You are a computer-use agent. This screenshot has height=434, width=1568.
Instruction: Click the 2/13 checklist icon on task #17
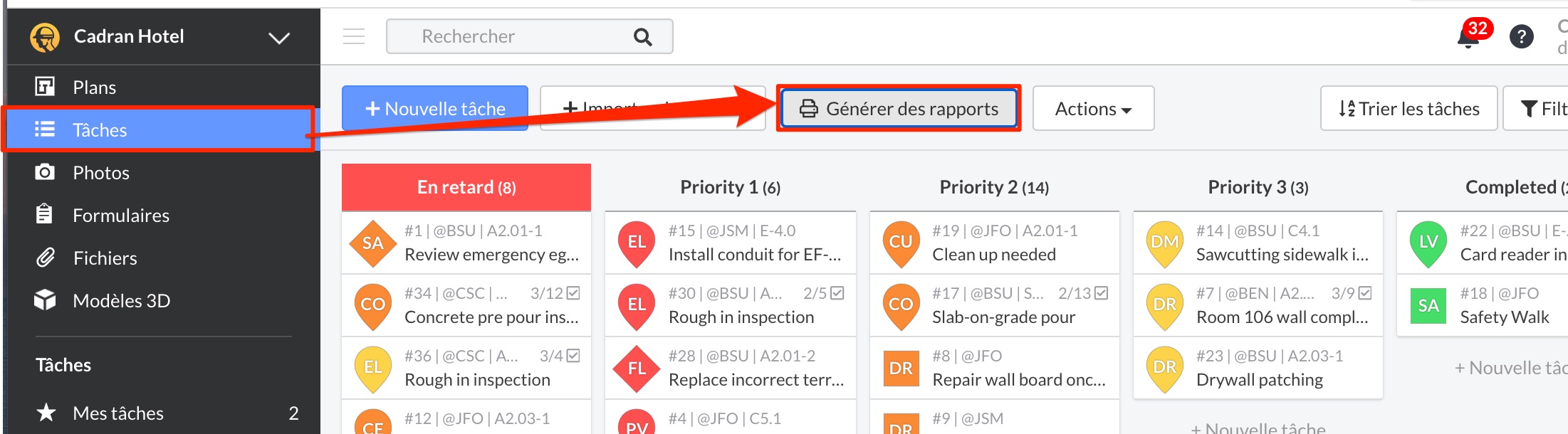[1101, 293]
